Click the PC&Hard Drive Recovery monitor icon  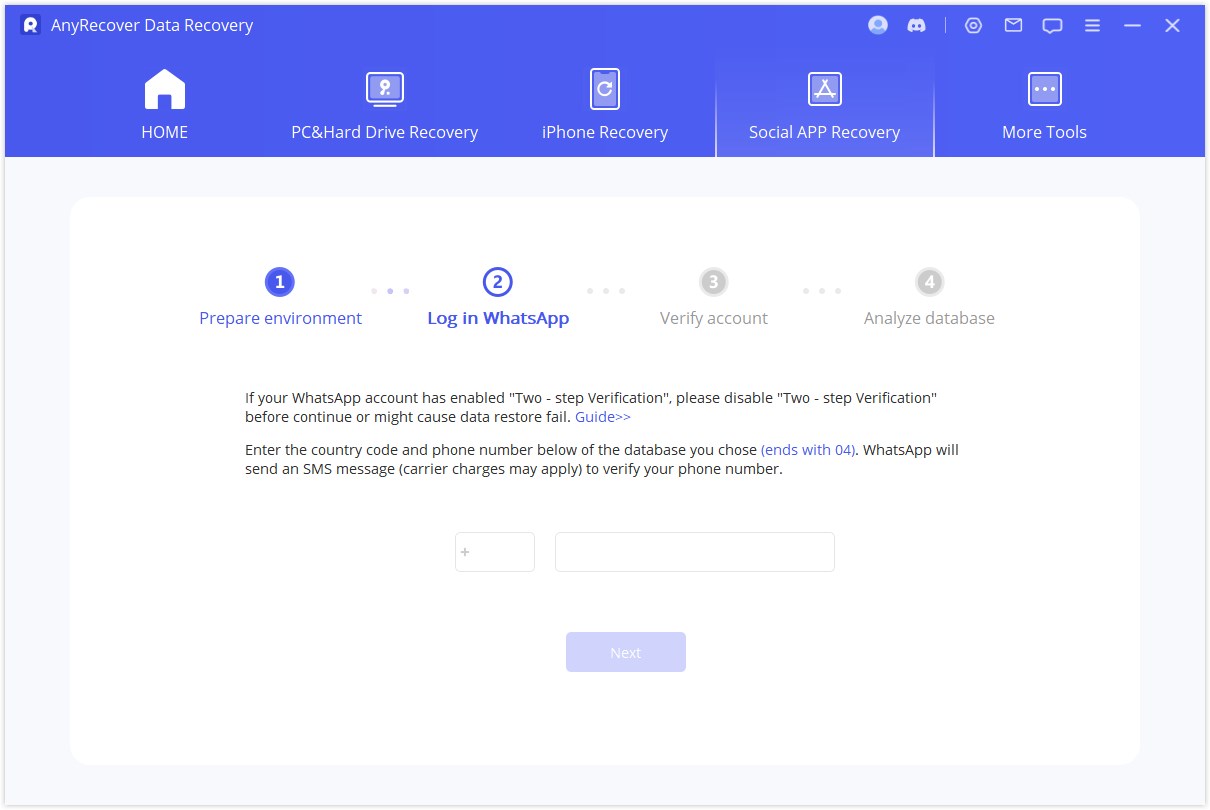384,89
